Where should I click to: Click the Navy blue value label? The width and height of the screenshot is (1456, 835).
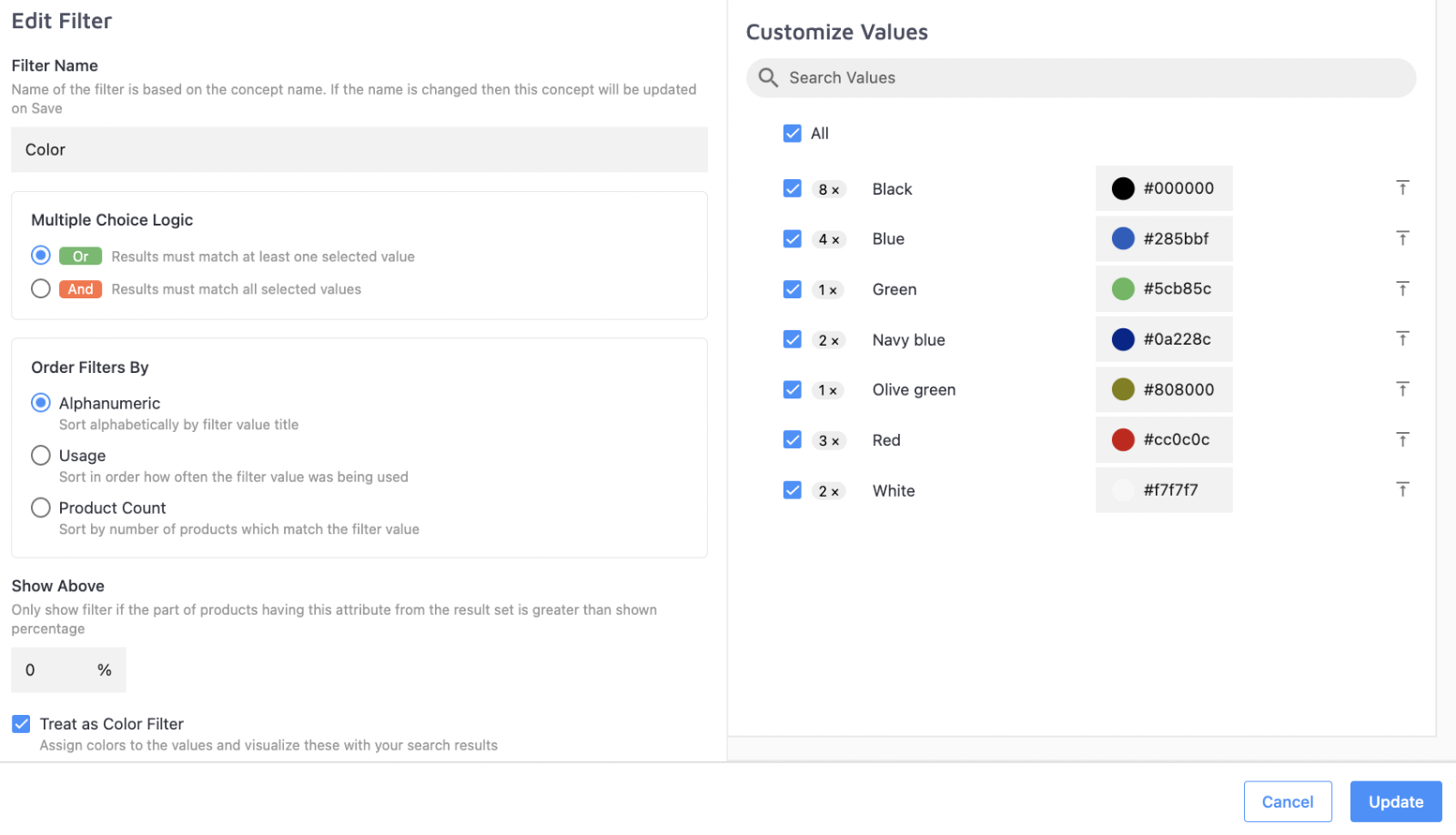point(908,340)
